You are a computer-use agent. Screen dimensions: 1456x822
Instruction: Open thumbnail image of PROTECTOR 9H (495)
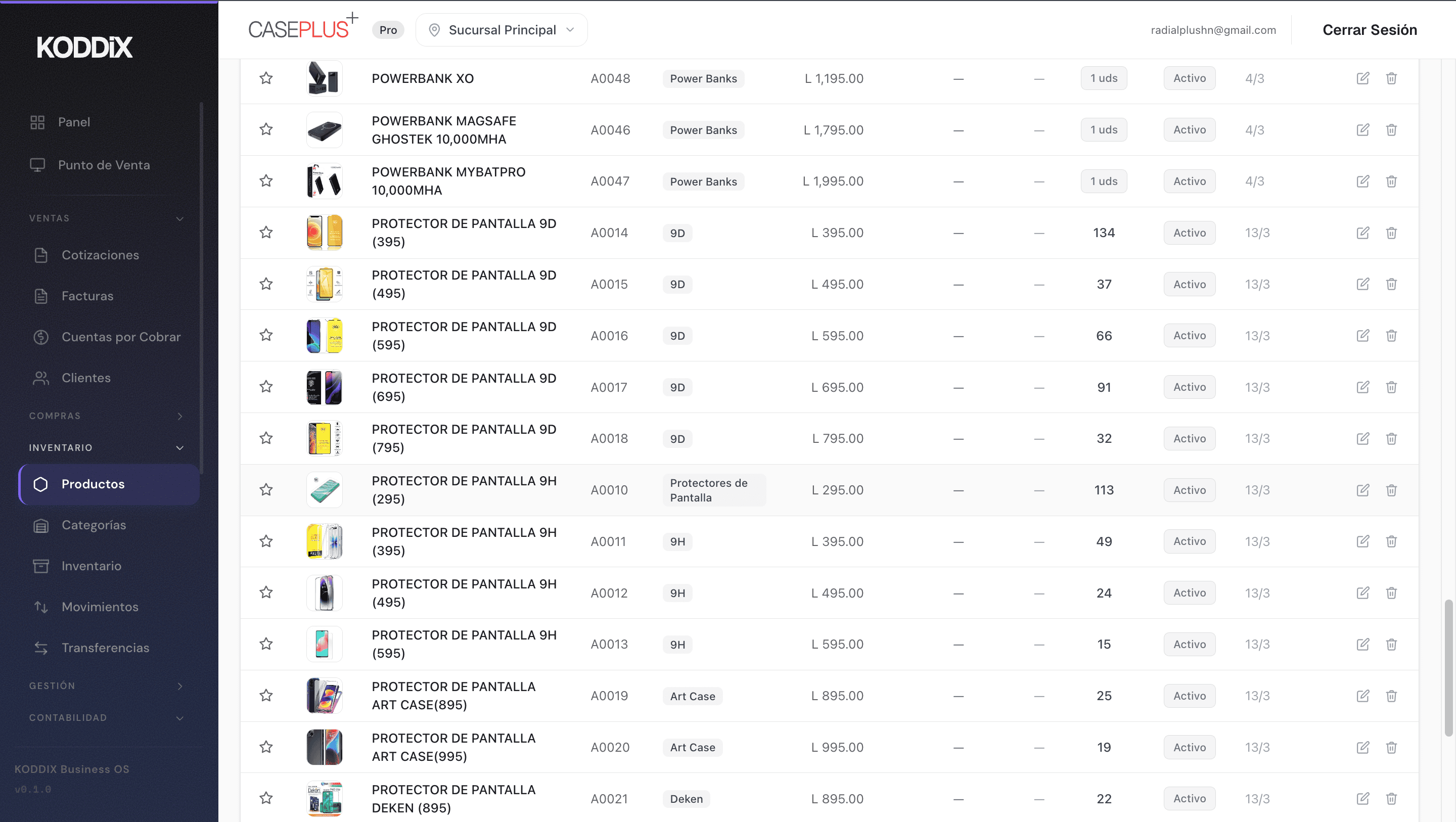pos(324,592)
